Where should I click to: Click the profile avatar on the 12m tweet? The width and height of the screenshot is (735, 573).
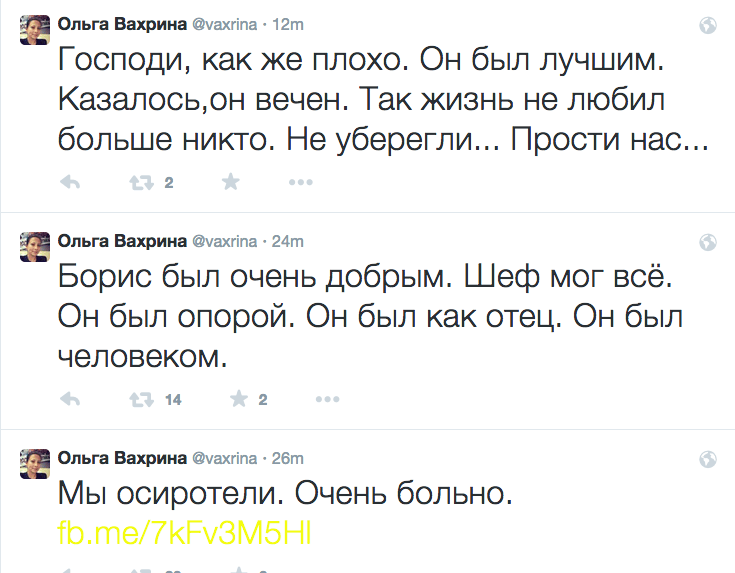(x=35, y=30)
